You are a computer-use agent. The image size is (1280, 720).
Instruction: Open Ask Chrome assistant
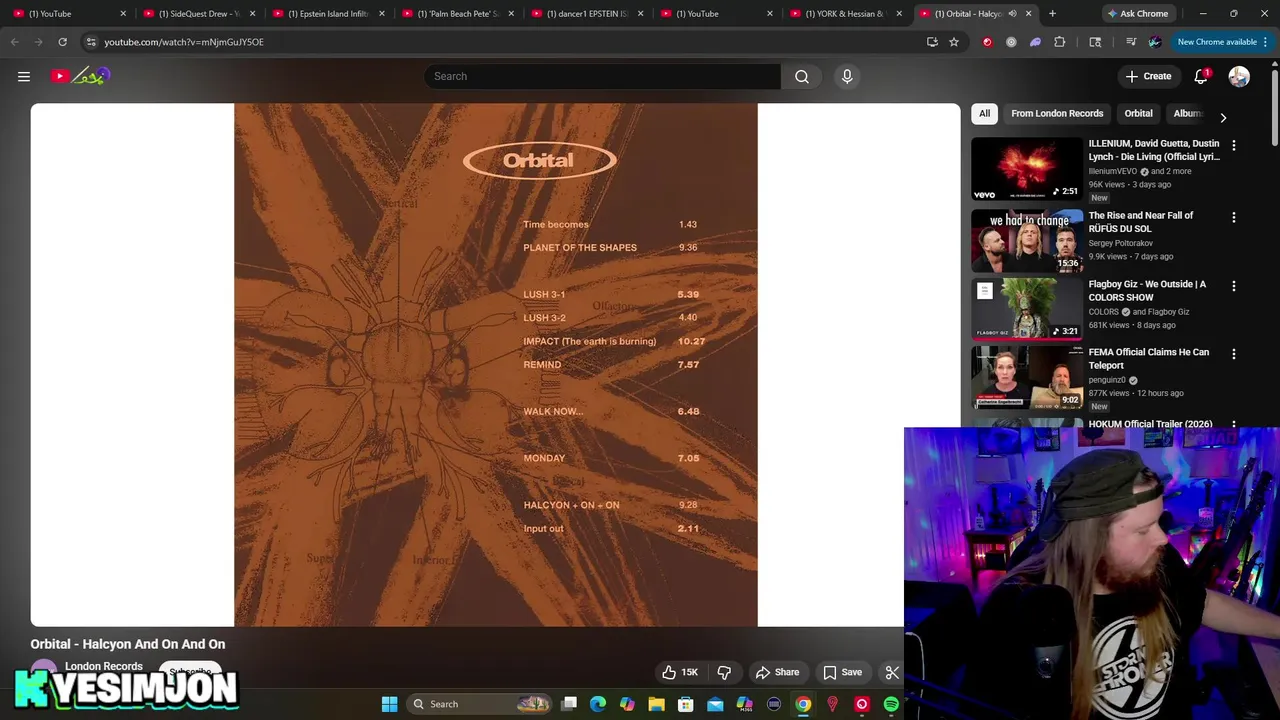[1138, 14]
